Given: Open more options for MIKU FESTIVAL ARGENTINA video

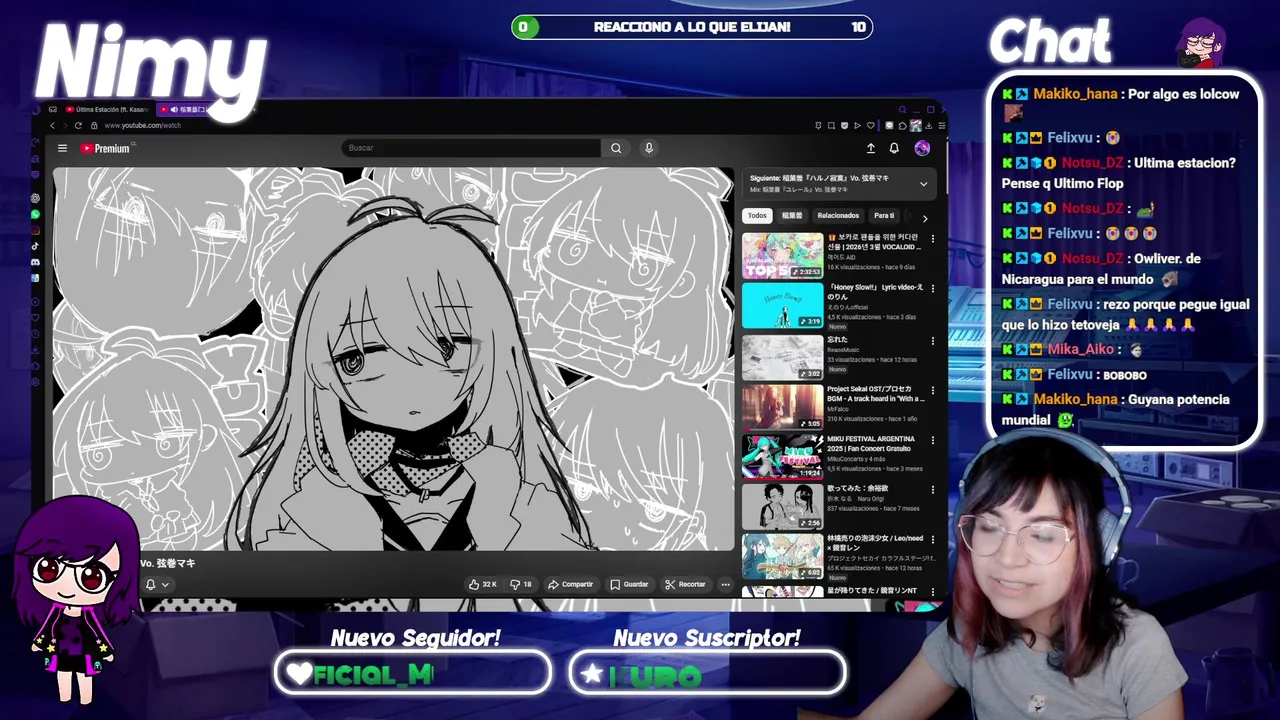Looking at the screenshot, I should click(933, 439).
